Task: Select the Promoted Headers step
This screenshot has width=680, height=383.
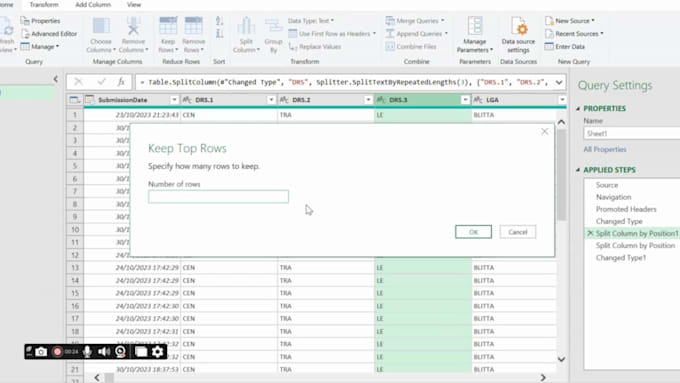Action: tap(626, 209)
